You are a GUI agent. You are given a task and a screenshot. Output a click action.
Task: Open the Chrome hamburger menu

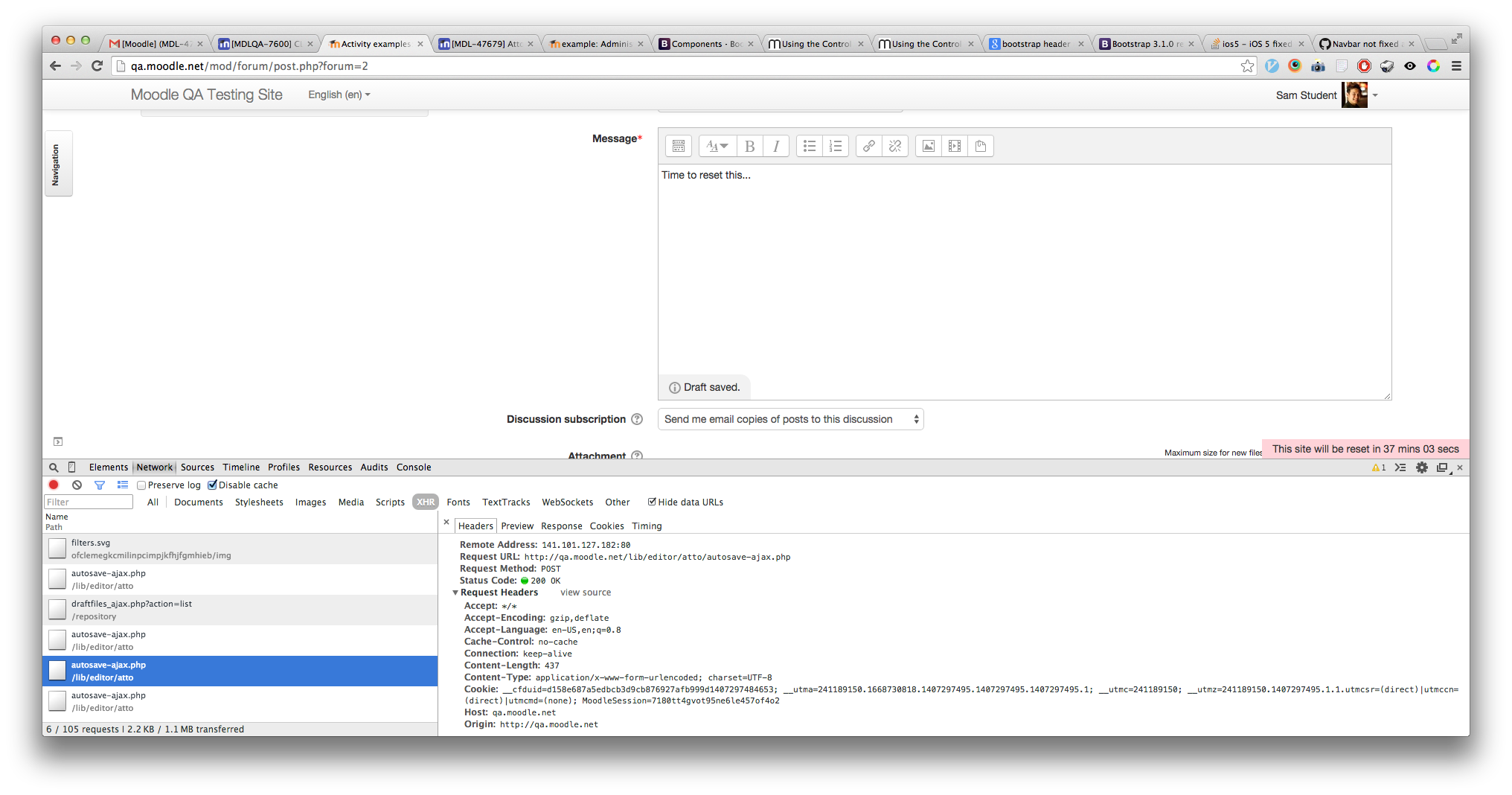click(x=1456, y=66)
